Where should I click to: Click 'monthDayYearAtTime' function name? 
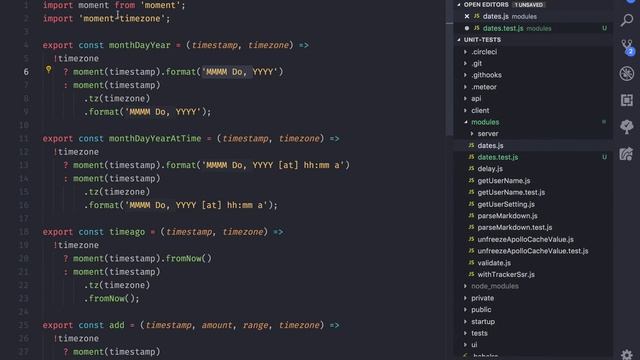[x=155, y=138]
